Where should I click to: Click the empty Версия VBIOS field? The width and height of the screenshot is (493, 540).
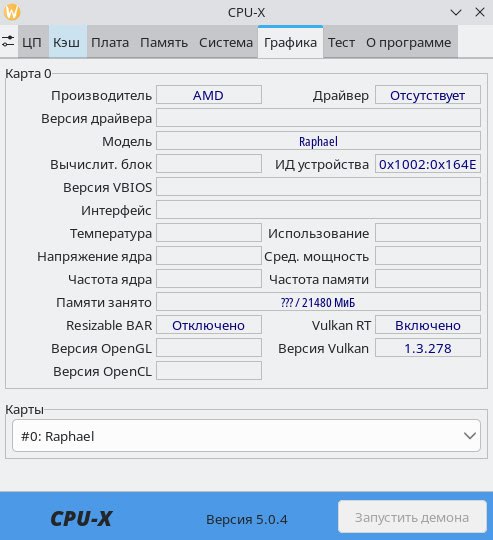coord(318,187)
